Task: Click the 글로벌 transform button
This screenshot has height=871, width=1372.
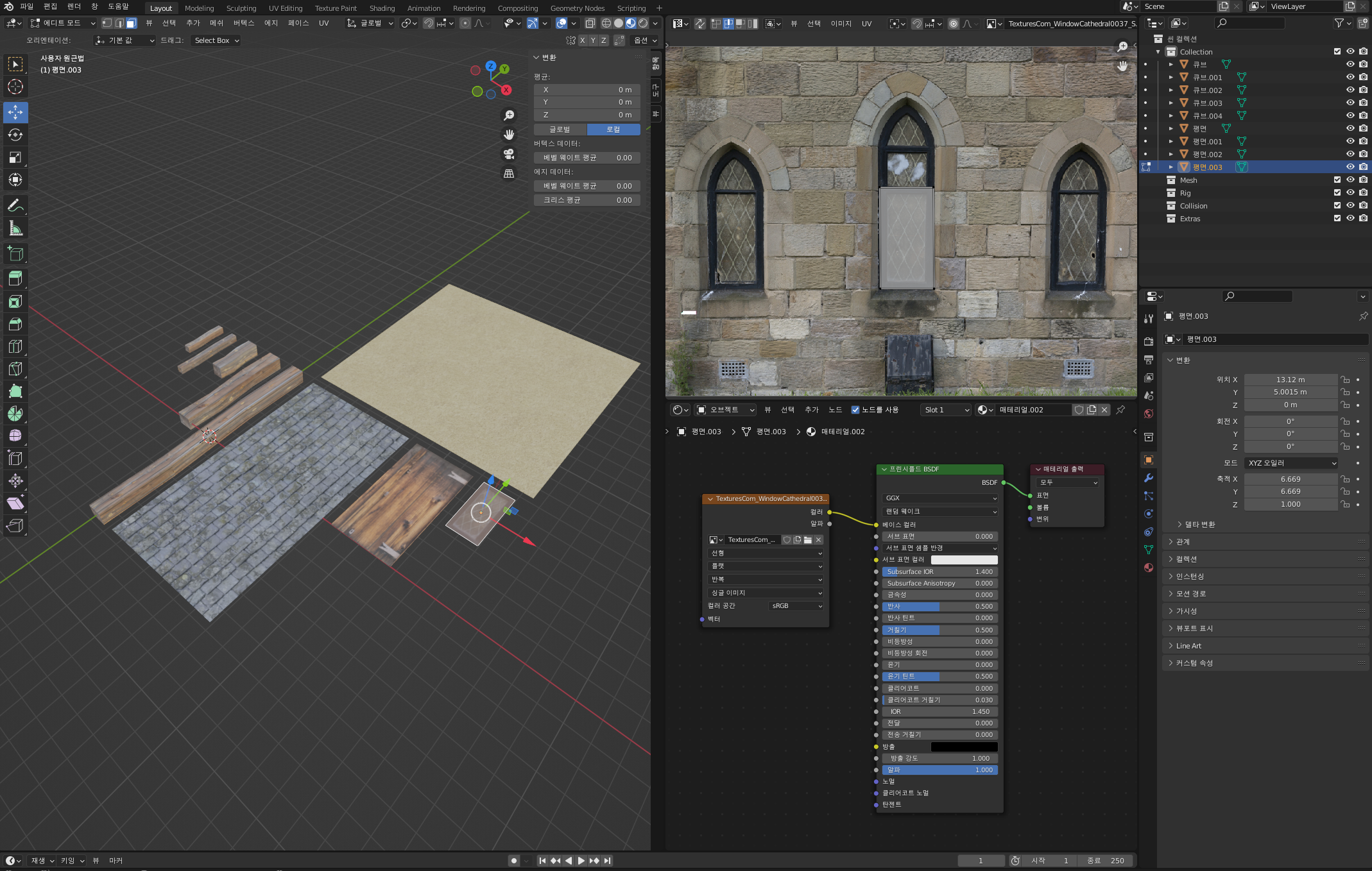Action: [x=560, y=130]
